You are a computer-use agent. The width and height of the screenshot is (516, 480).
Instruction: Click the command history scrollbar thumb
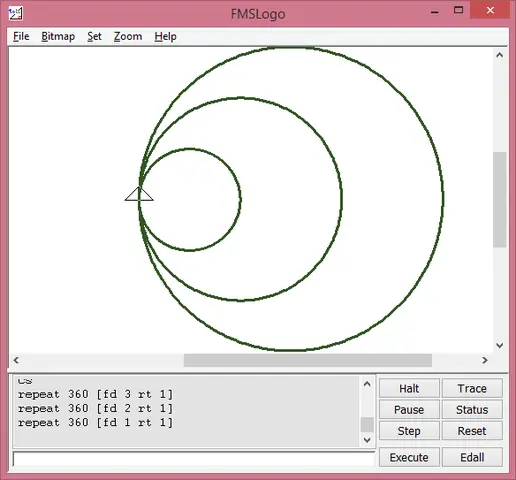tap(367, 425)
